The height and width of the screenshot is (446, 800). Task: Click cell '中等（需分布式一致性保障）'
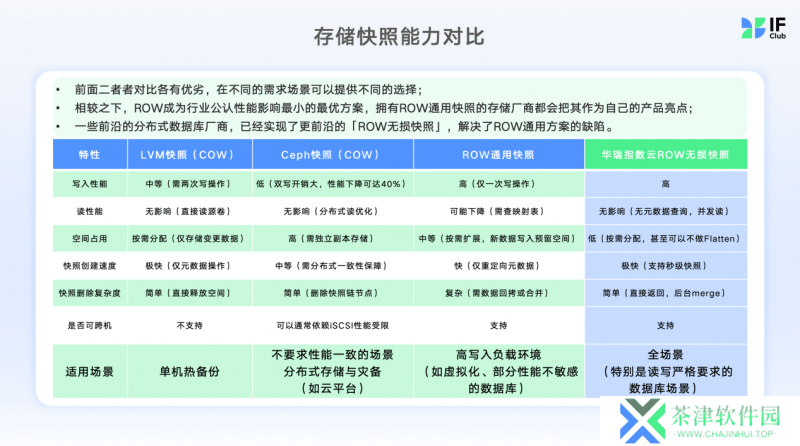coord(333,266)
